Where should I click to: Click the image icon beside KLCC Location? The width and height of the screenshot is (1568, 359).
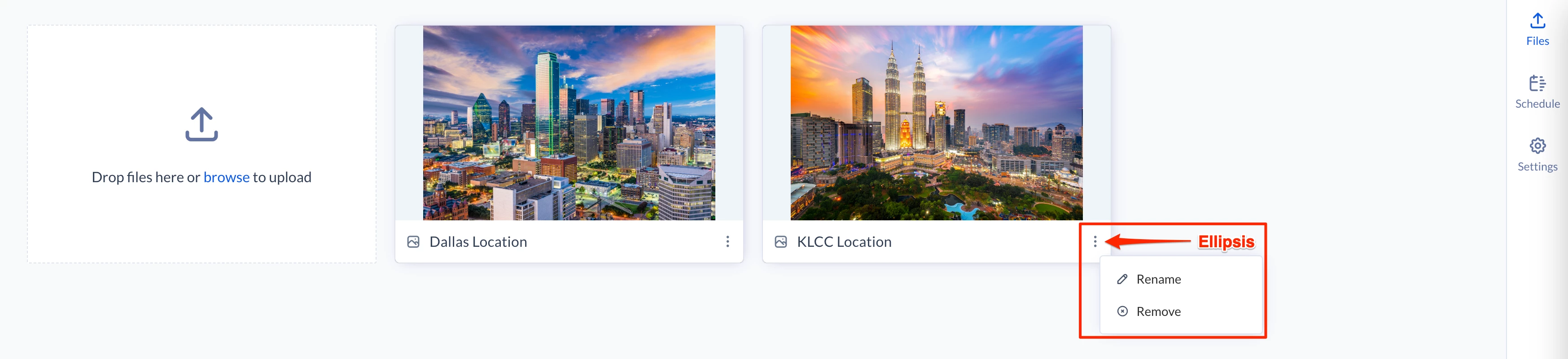click(781, 242)
